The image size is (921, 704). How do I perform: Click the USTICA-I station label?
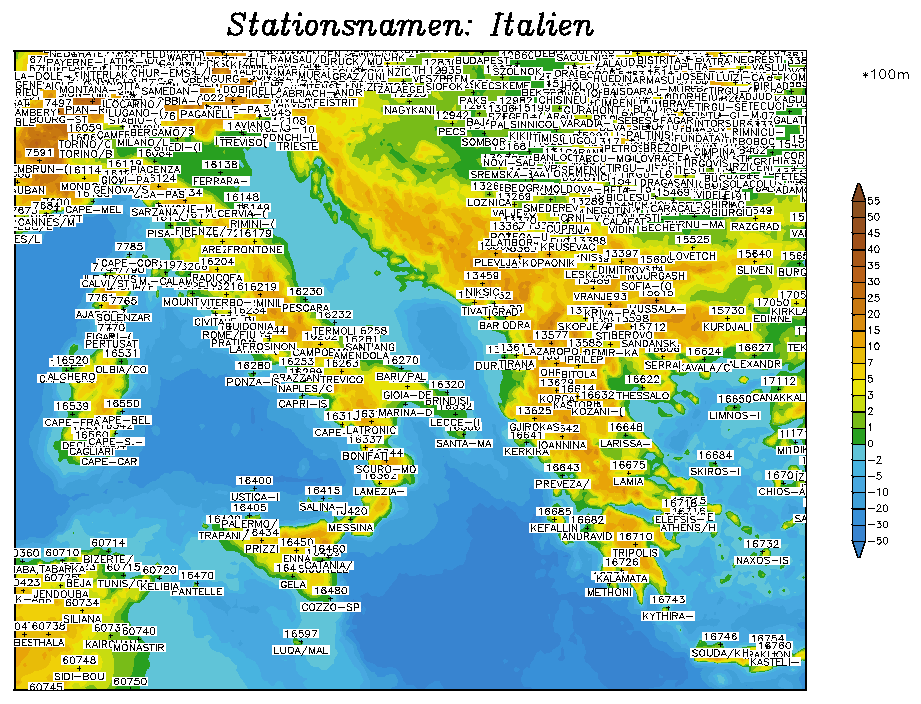tap(255, 497)
